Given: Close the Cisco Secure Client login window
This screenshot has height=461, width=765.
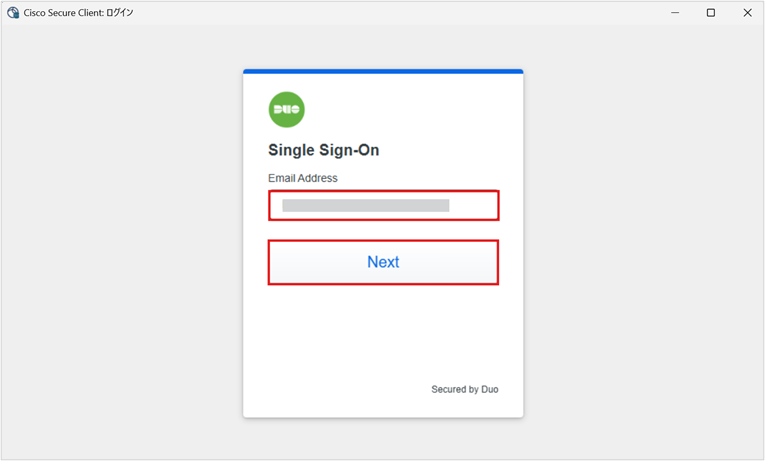Looking at the screenshot, I should click(x=747, y=13).
